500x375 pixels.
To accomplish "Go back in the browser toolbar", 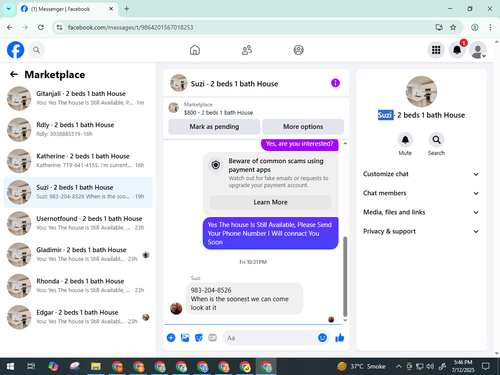I will tap(10, 27).
